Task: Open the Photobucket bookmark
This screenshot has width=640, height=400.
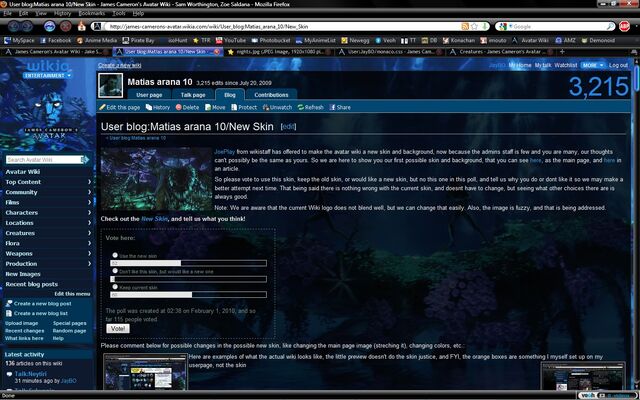Action: [270, 40]
